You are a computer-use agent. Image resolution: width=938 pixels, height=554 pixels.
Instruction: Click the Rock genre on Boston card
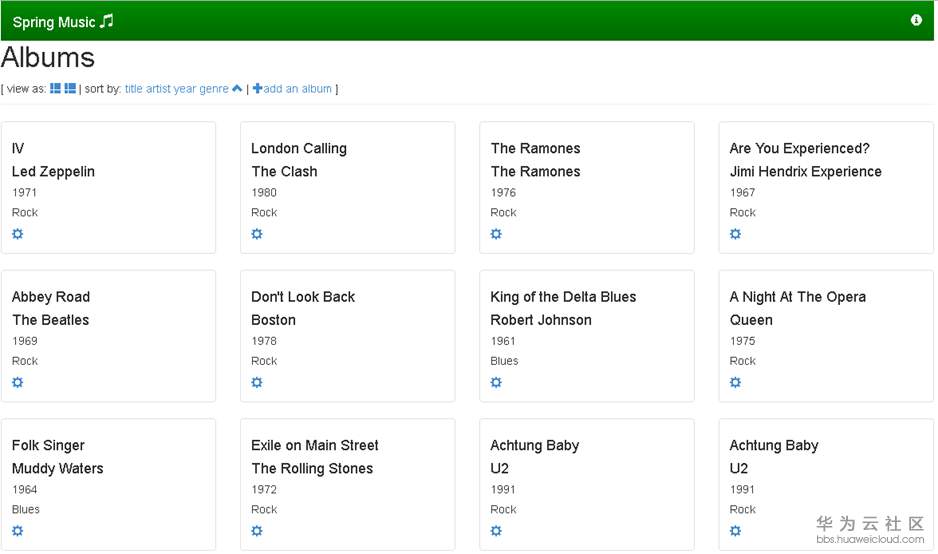pyautogui.click(x=264, y=361)
